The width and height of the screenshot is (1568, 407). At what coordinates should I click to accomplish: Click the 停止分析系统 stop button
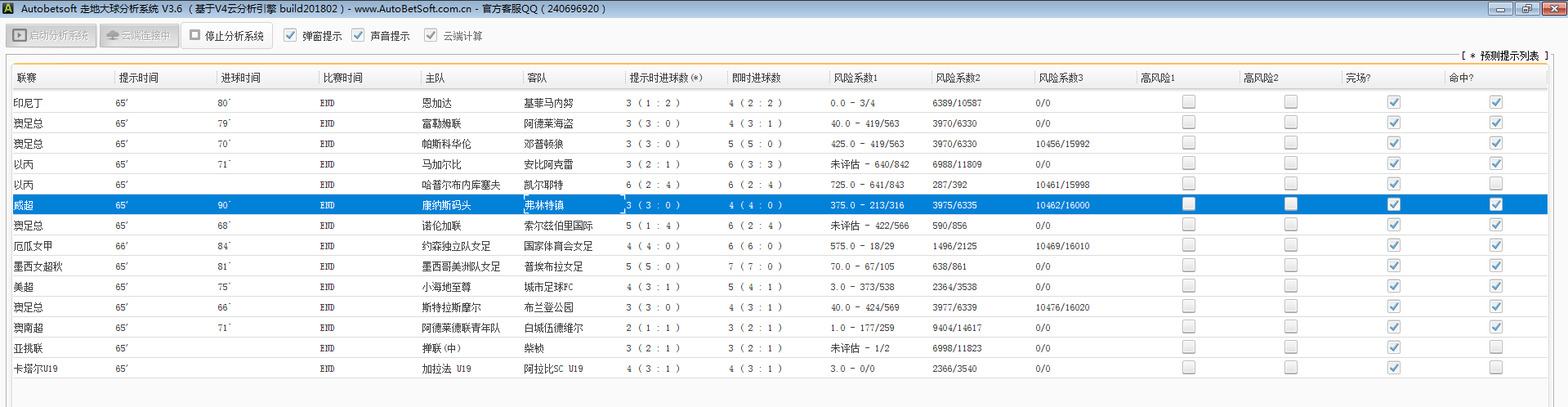point(227,36)
